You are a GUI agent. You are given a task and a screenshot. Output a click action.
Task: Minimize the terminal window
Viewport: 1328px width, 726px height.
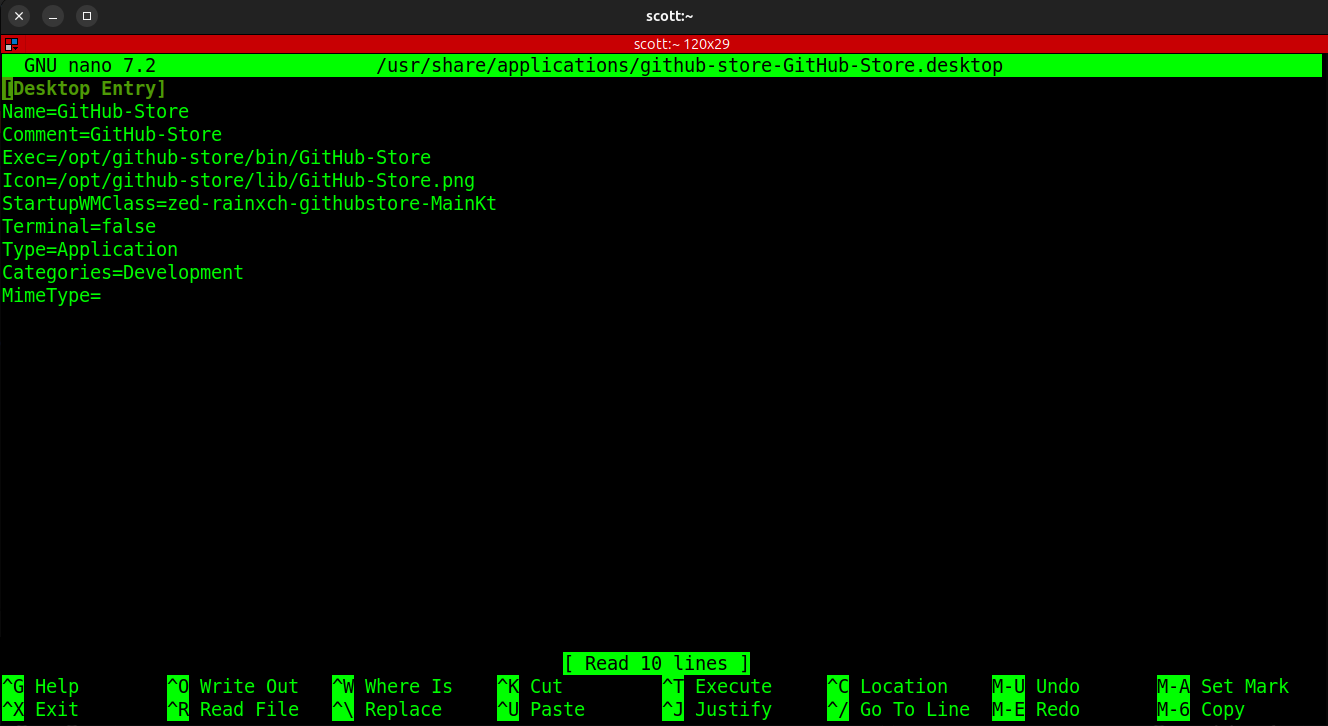(53, 16)
